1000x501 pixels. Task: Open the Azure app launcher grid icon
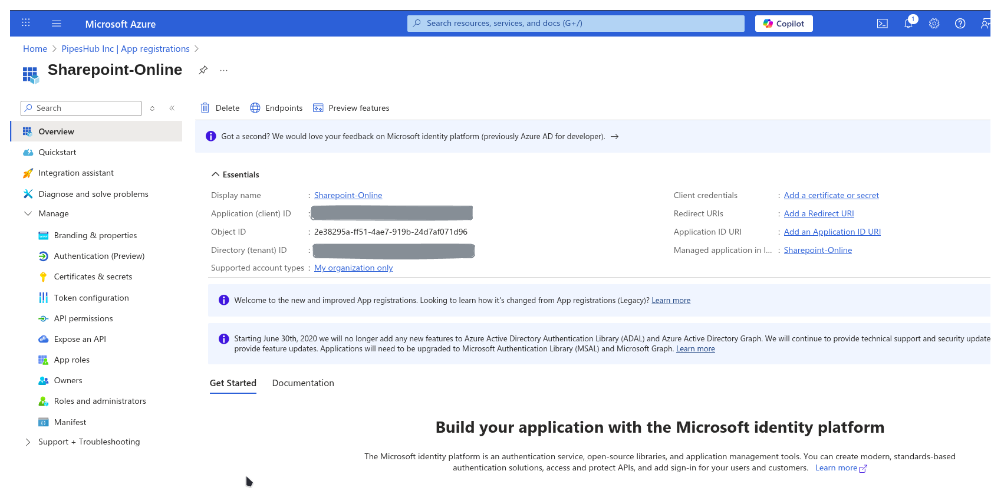26,23
